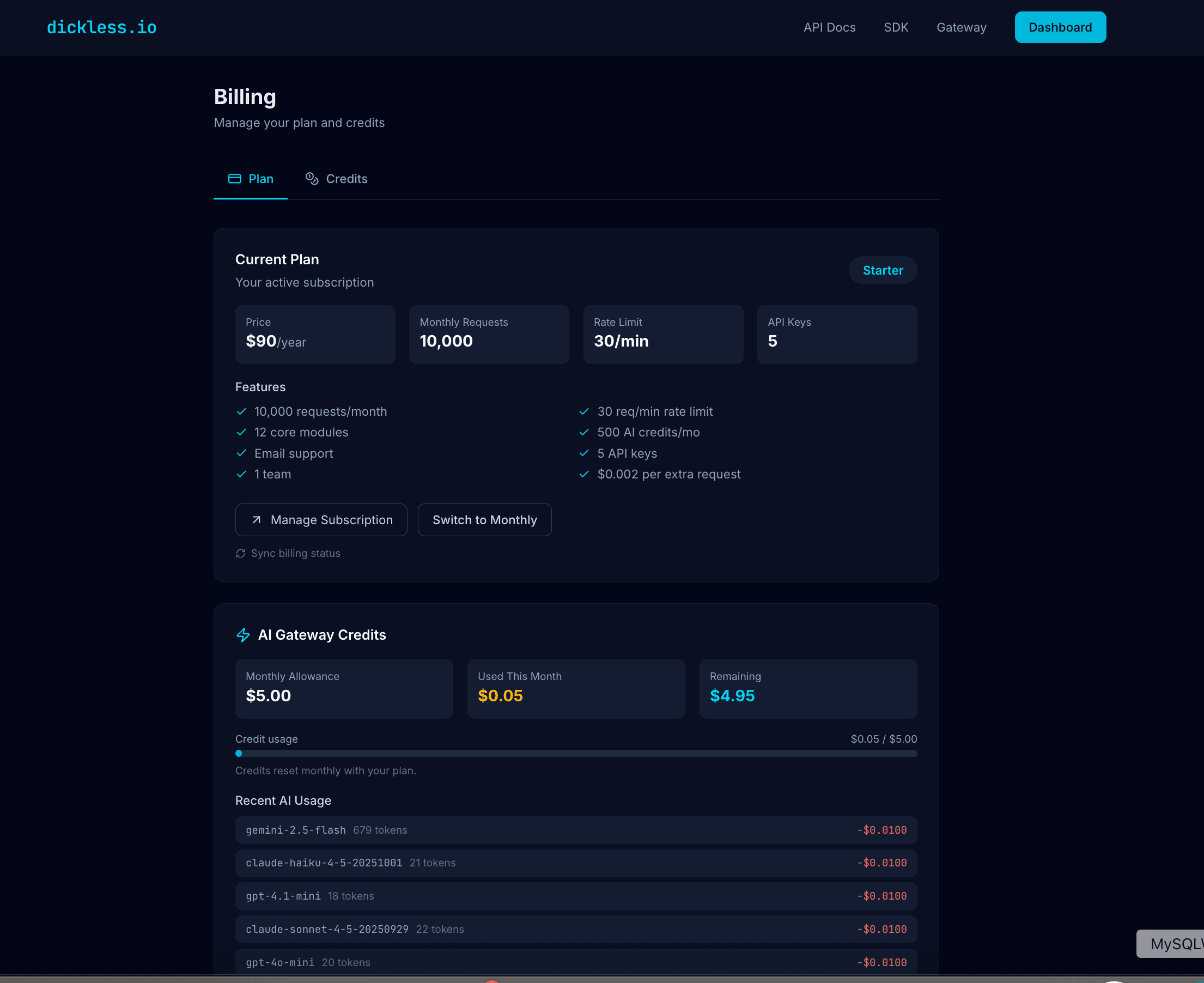
Task: Click the sync refresh icon near billing status
Action: click(x=240, y=553)
